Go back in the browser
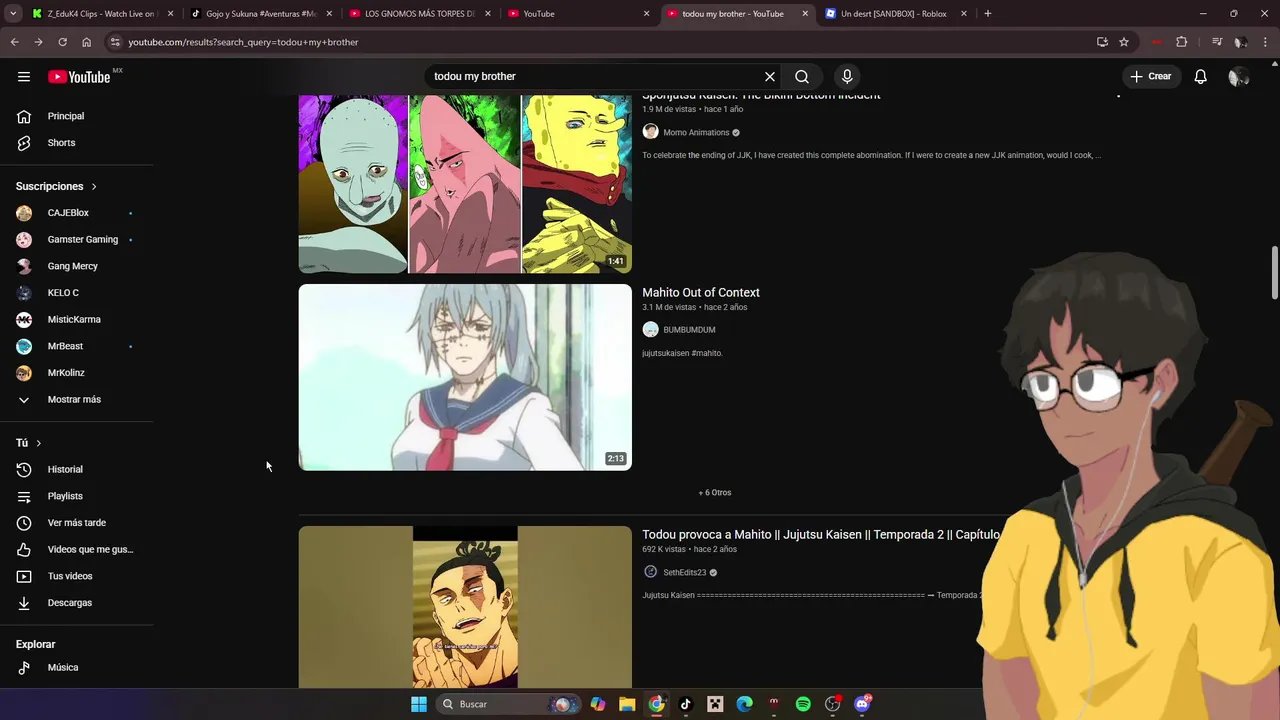This screenshot has height=720, width=1280. point(14,42)
